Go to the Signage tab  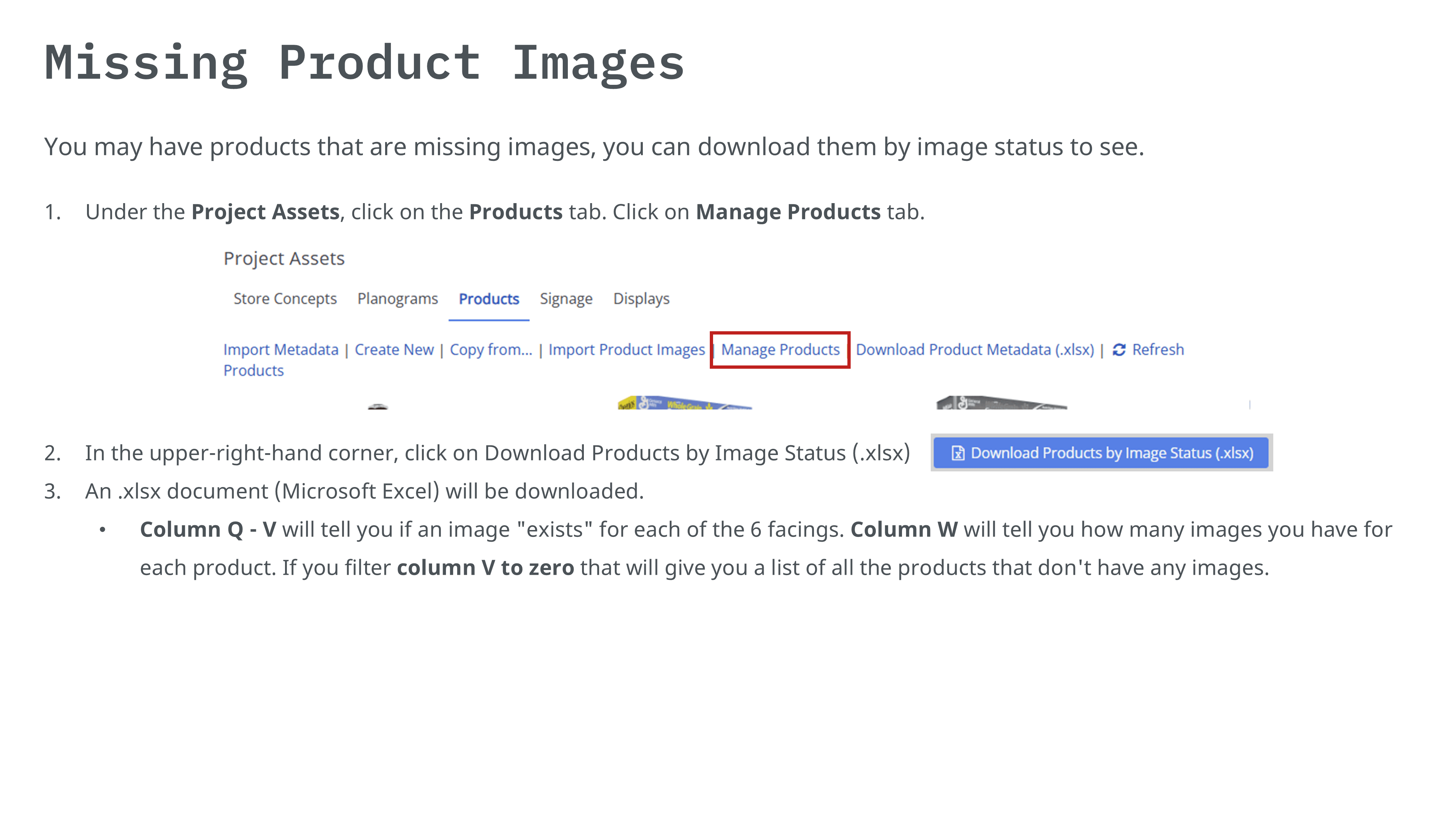pos(566,298)
